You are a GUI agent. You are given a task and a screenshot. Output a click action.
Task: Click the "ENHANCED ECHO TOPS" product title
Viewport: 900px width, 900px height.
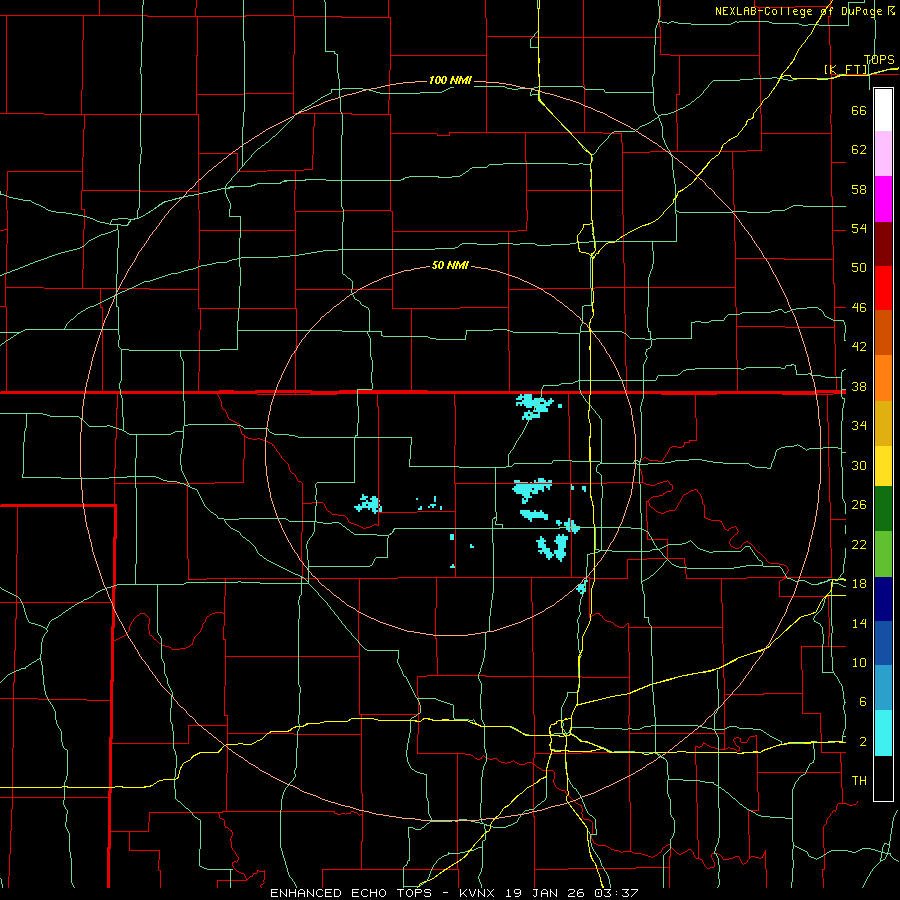pyautogui.click(x=351, y=893)
